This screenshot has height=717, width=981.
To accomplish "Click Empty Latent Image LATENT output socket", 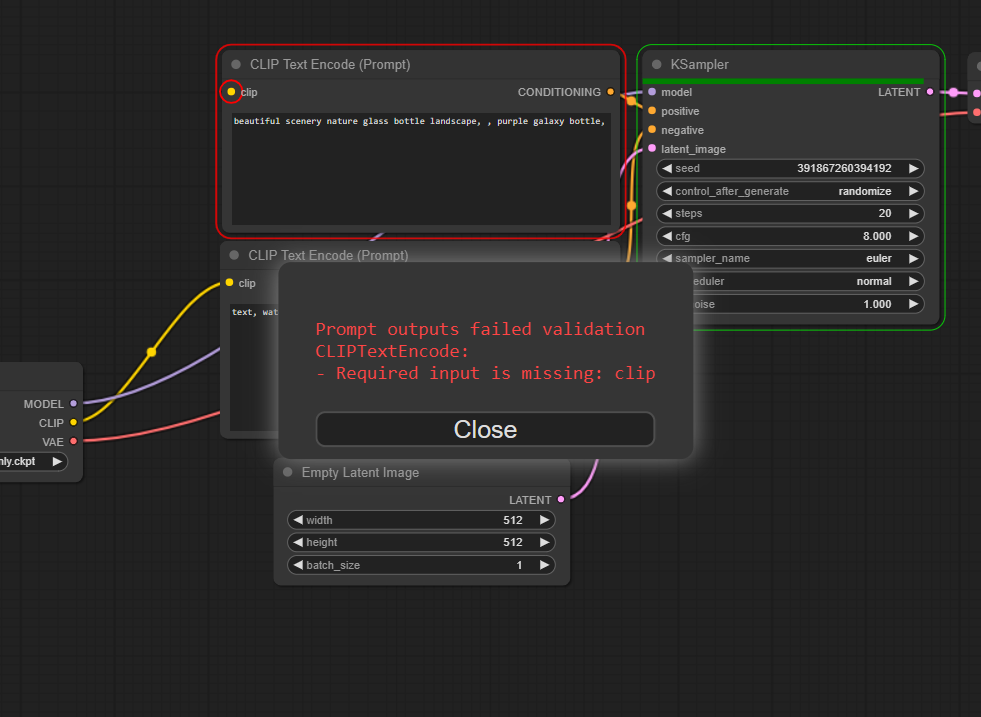I will pyautogui.click(x=560, y=499).
